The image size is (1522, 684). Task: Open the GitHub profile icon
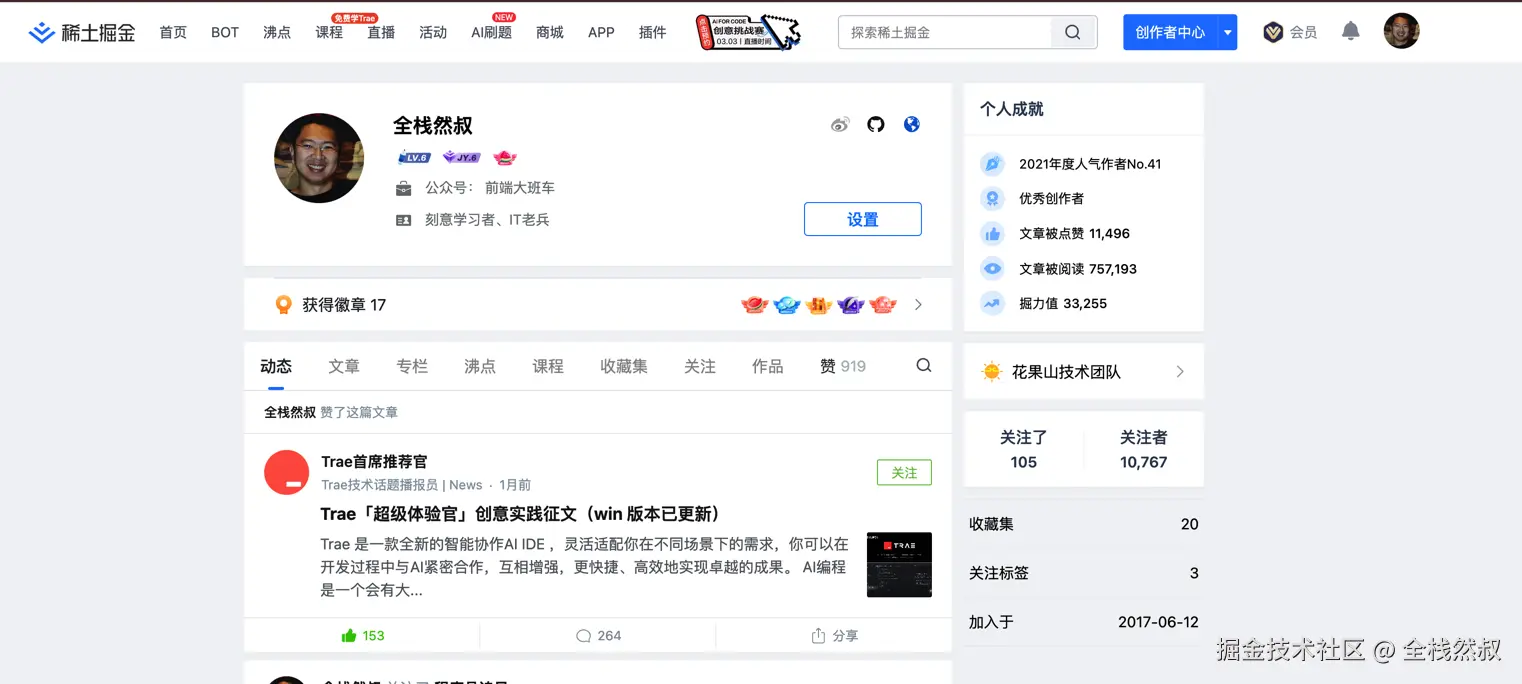pos(876,125)
